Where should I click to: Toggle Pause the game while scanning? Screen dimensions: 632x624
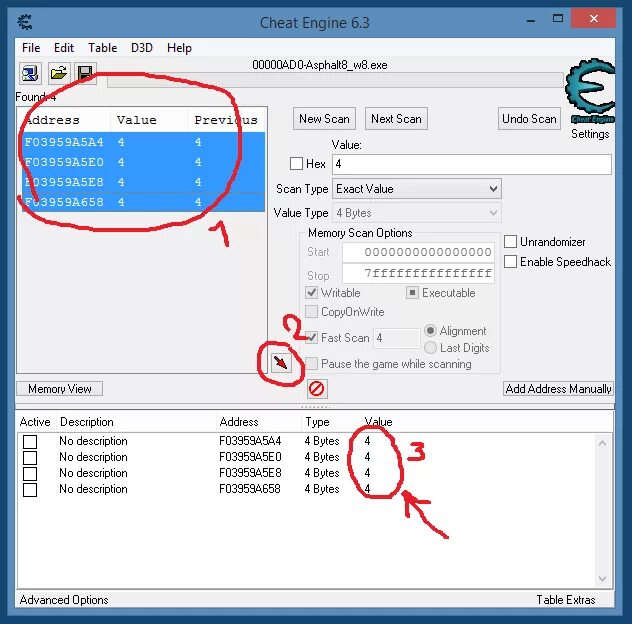coord(311,364)
